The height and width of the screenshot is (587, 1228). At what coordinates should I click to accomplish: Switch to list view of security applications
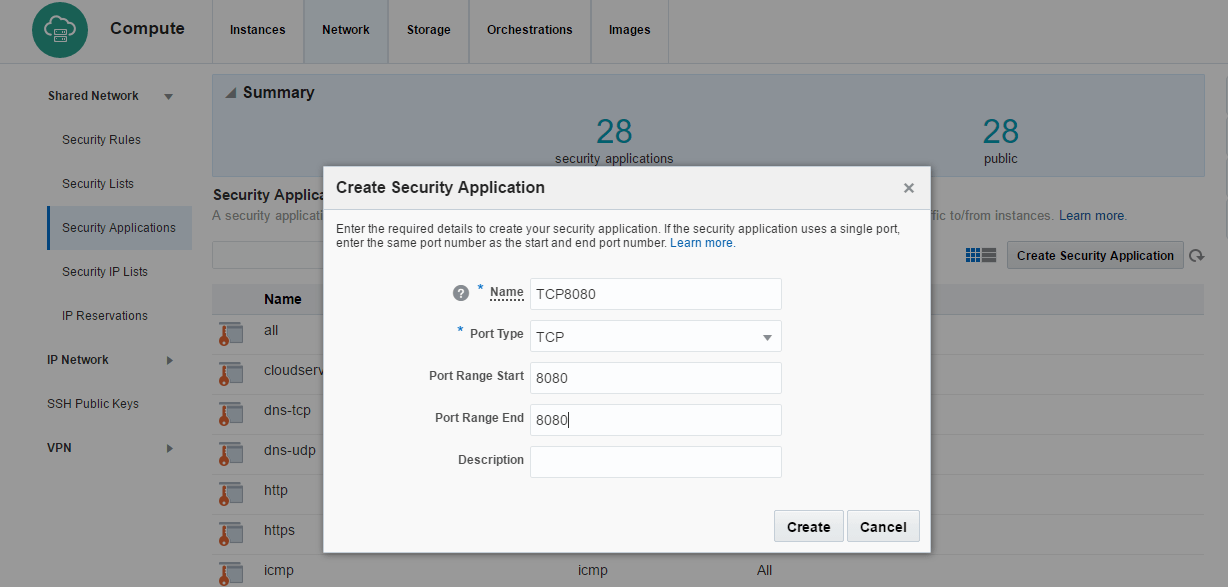coord(989,255)
